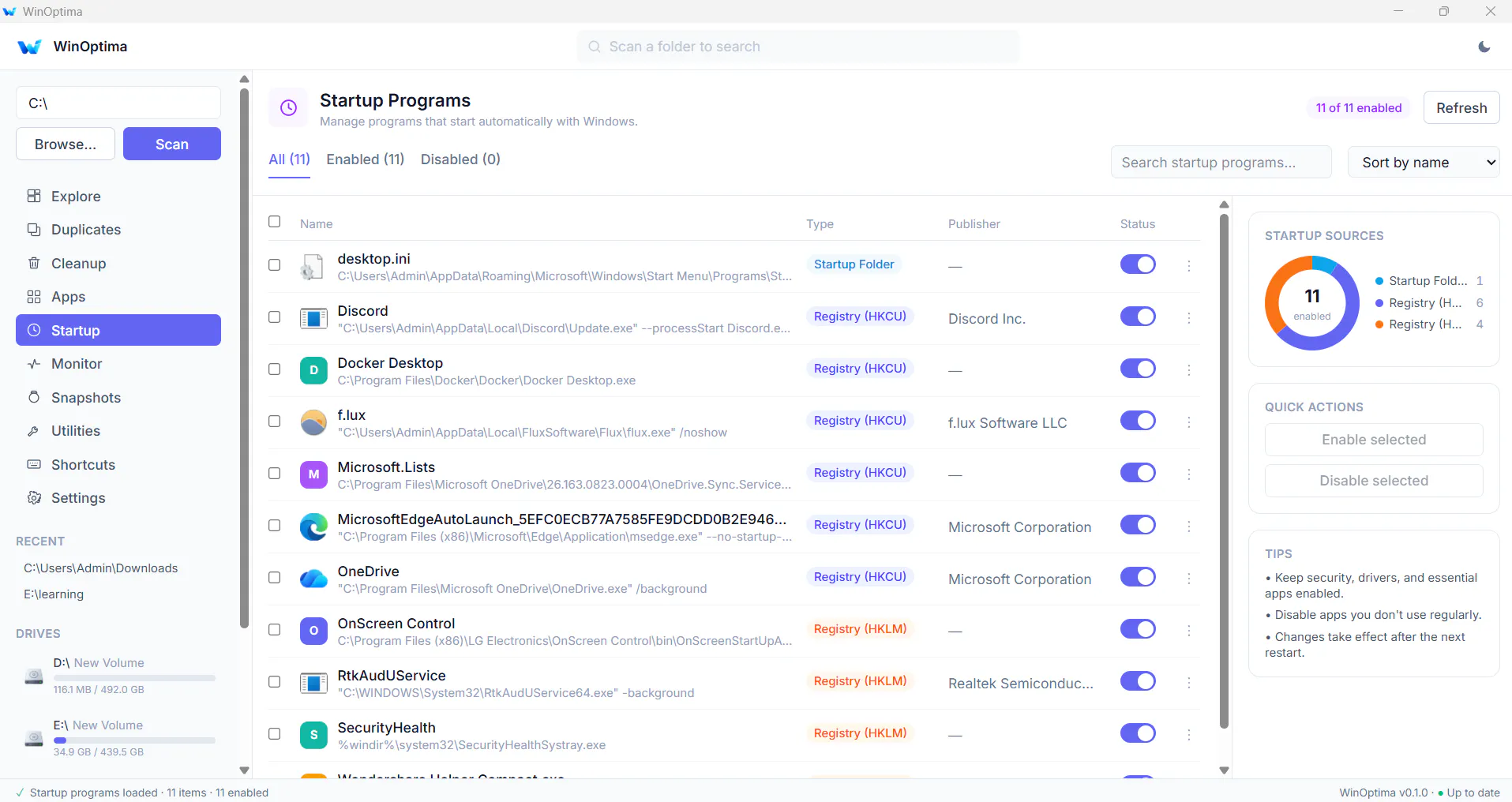Open more options for SecurityHealth

click(x=1188, y=735)
